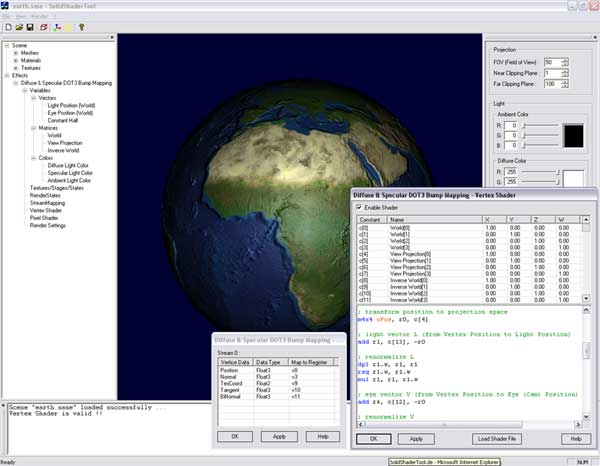Click the Map to Register column header
The image size is (600, 466).
pyautogui.click(x=311, y=362)
